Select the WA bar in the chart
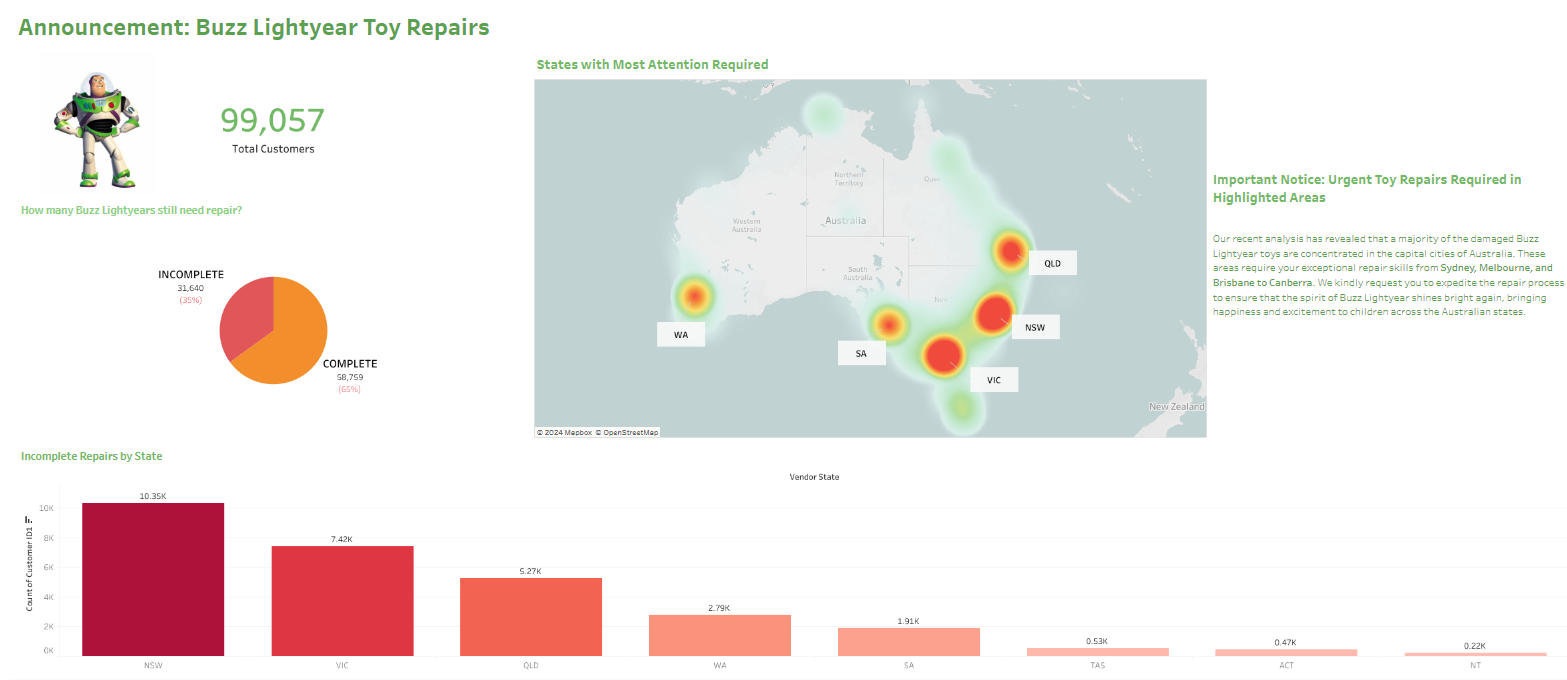The height and width of the screenshot is (680, 1567). pos(720,635)
